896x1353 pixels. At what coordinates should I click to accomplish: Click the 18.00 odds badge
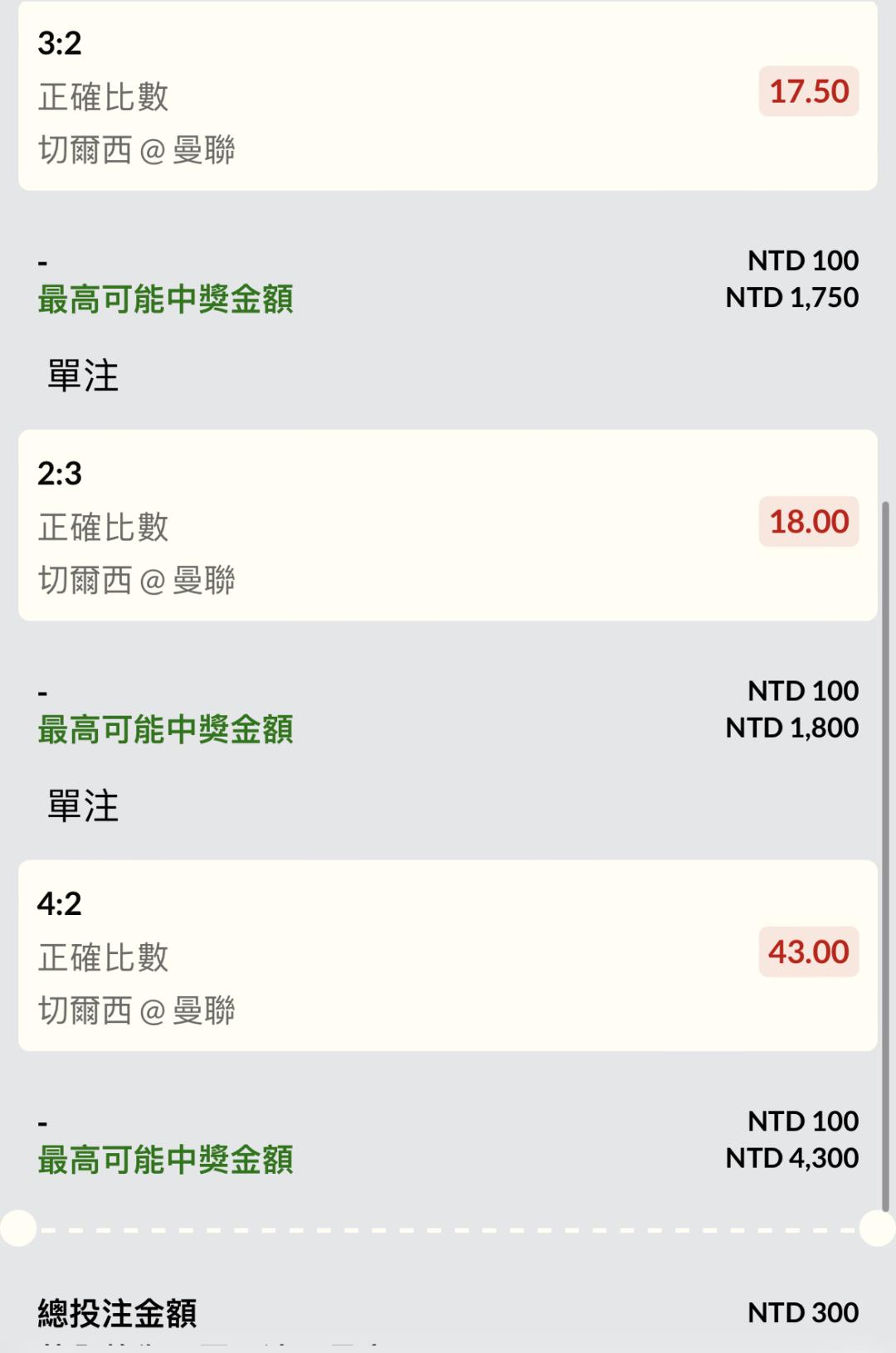coord(808,522)
